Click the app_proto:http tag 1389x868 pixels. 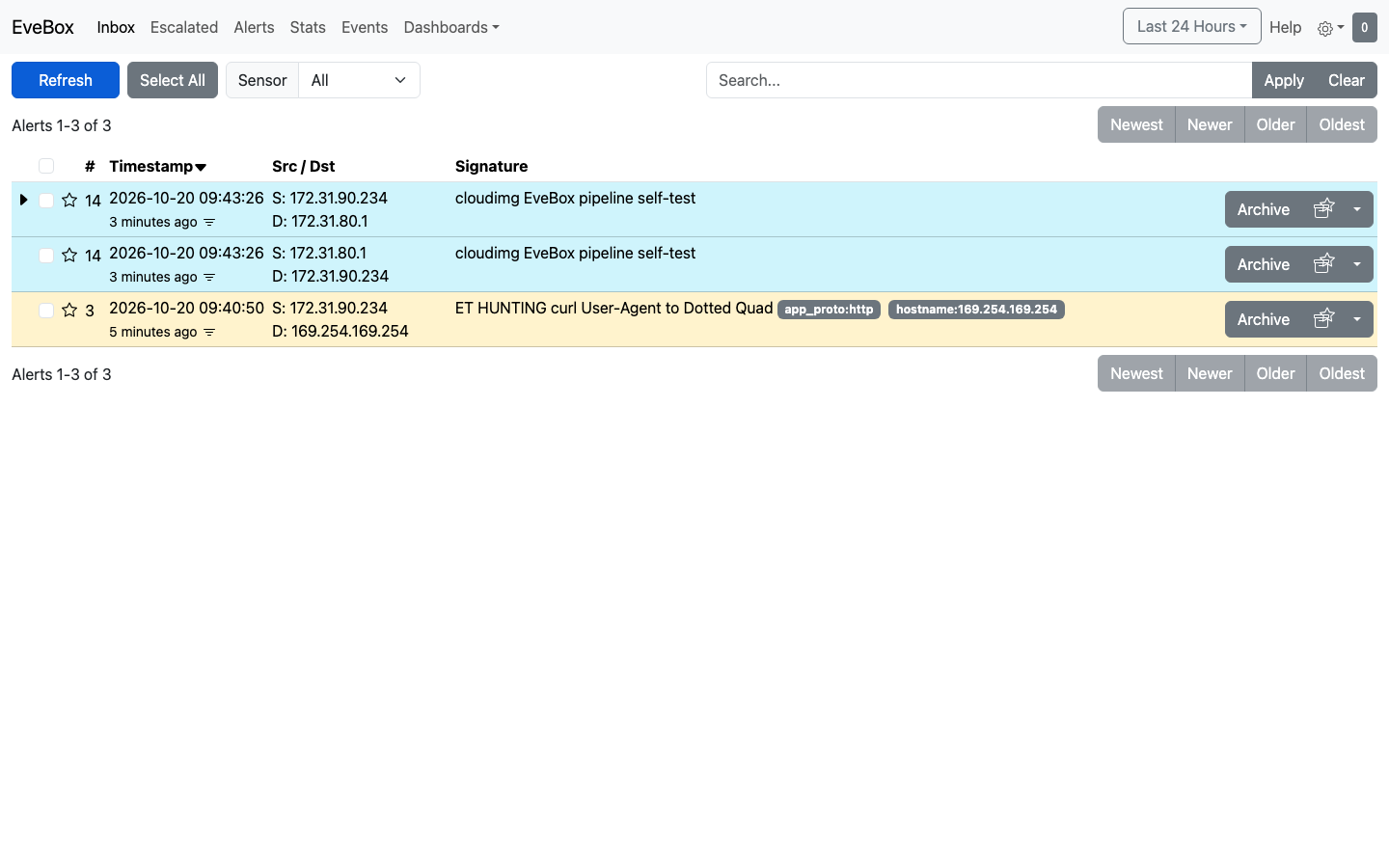click(x=829, y=310)
